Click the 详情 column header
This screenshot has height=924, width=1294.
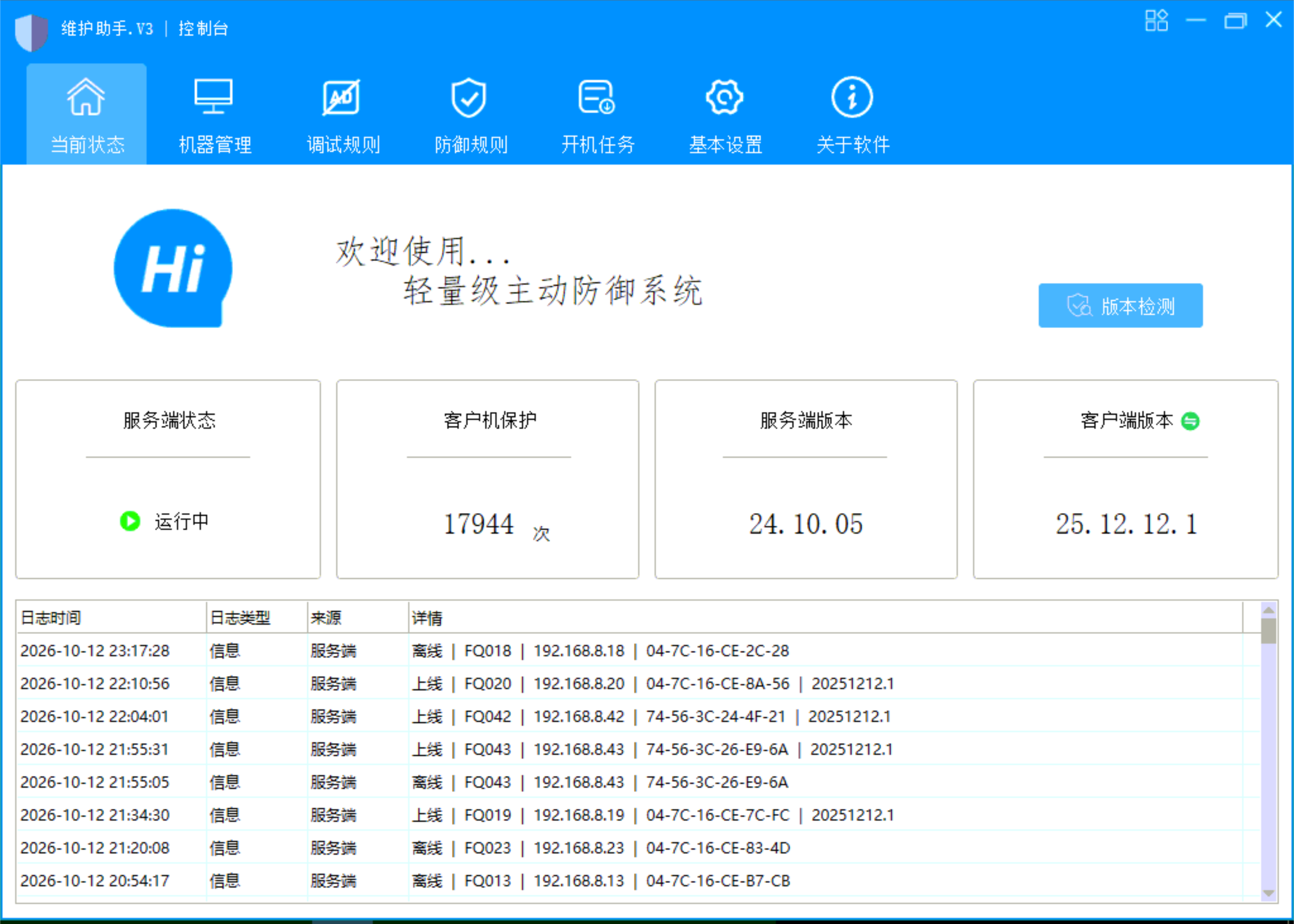pos(826,617)
